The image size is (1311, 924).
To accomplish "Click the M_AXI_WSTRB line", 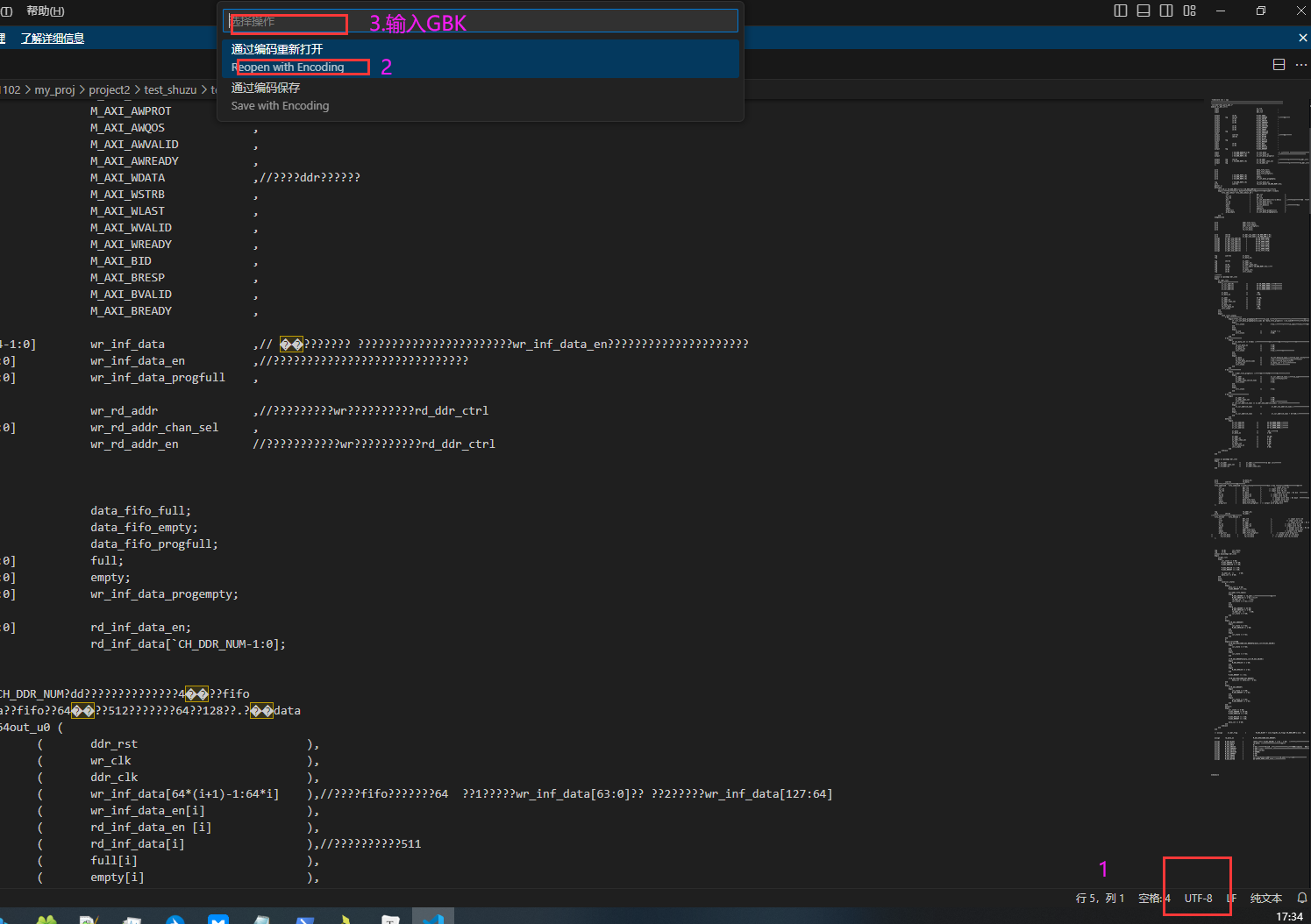I will (127, 195).
